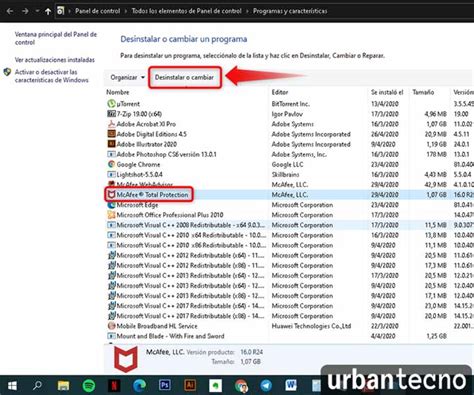Click the 22/3/2020 install date
This screenshot has width=474, height=395.
pos(385,326)
